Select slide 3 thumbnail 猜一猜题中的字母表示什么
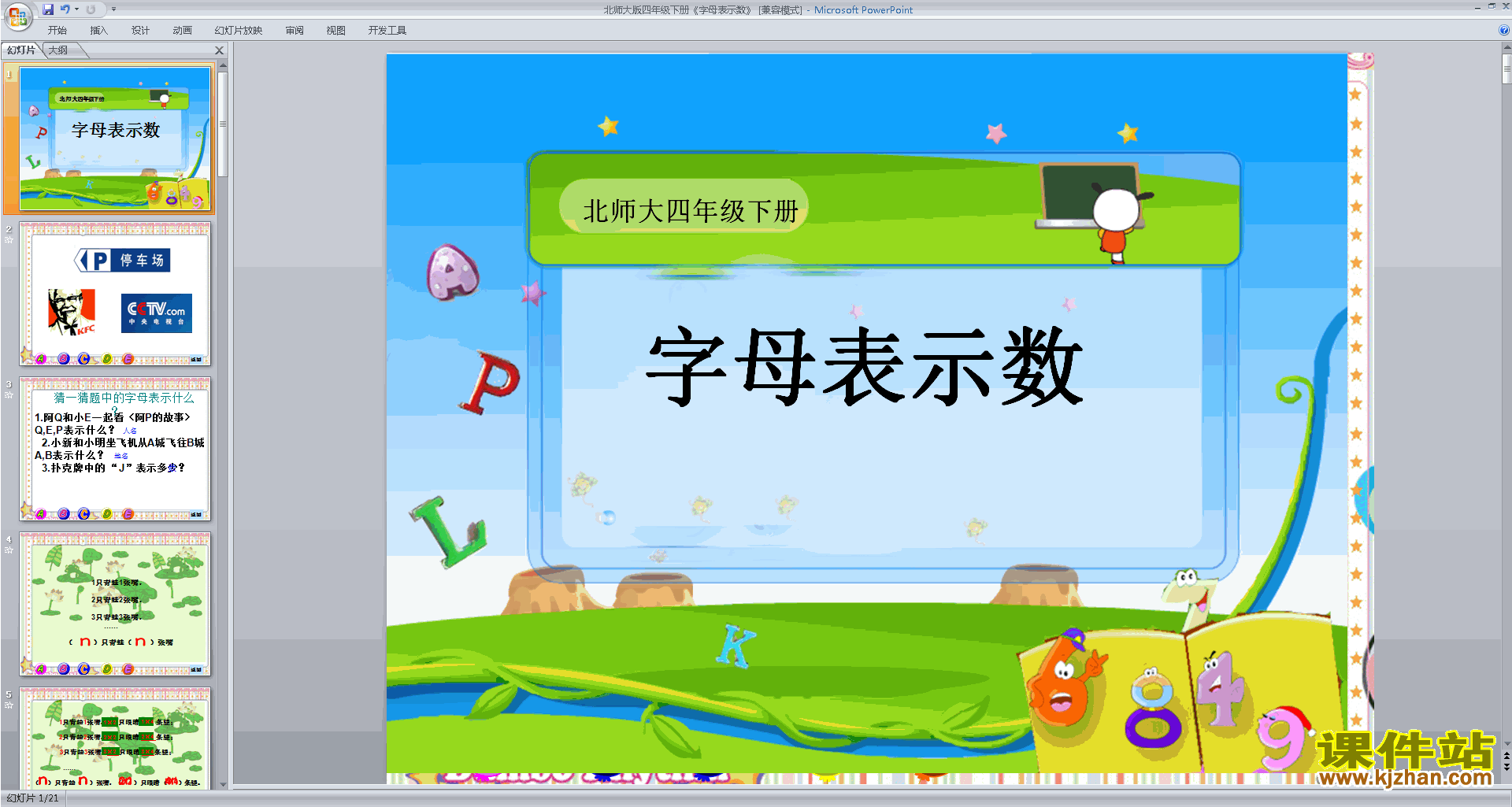The width and height of the screenshot is (1512, 807). [115, 448]
